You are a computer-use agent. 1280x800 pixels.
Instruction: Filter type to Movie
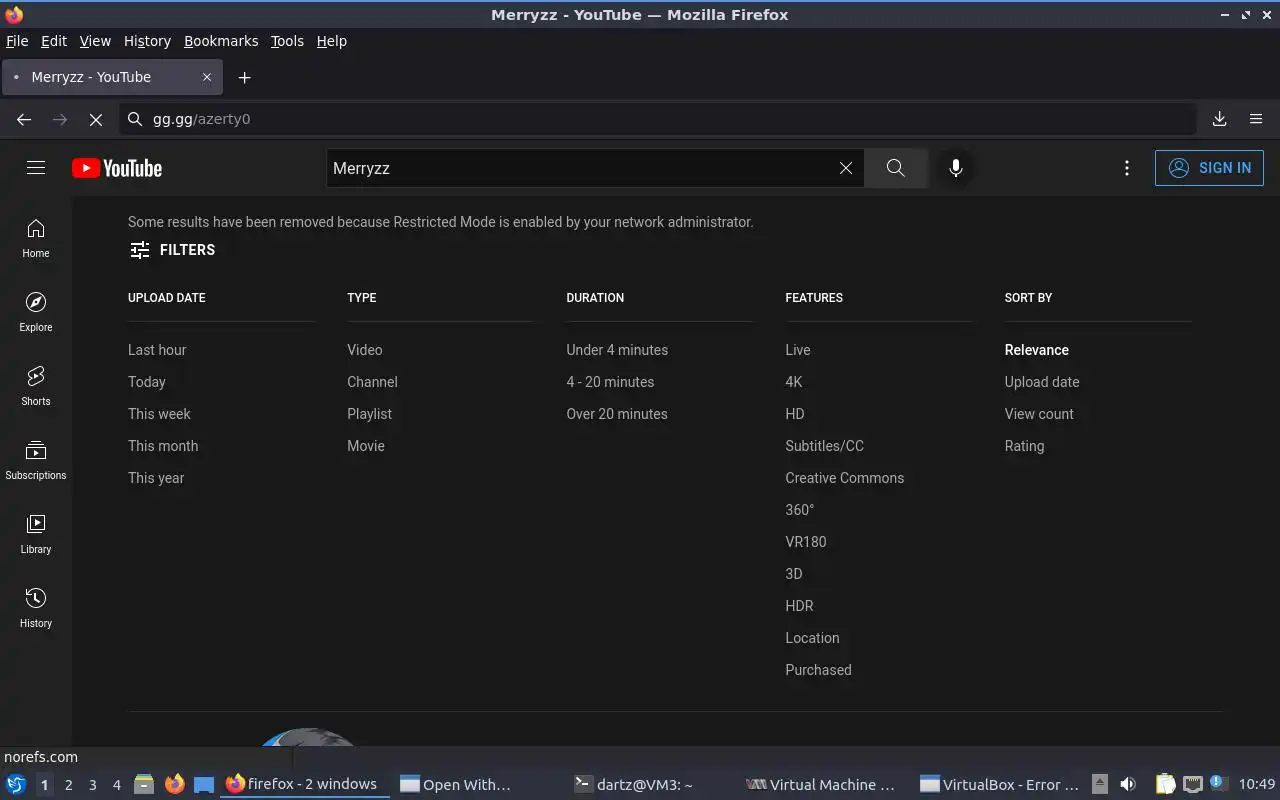(366, 446)
